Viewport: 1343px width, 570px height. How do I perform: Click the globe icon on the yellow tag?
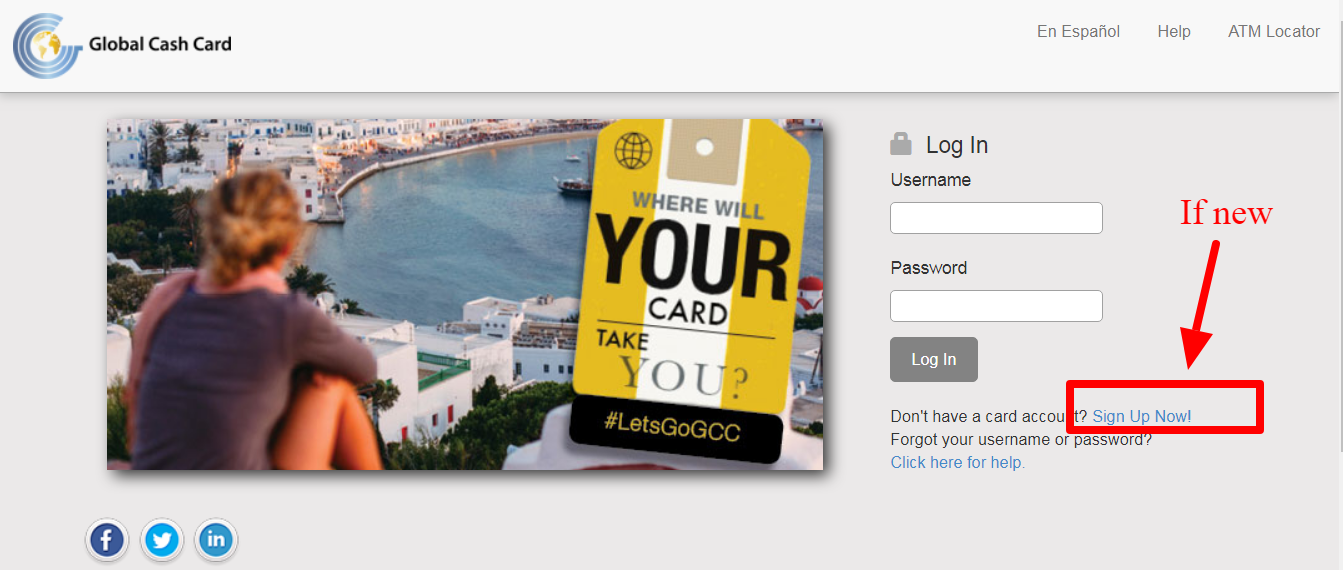tap(634, 151)
